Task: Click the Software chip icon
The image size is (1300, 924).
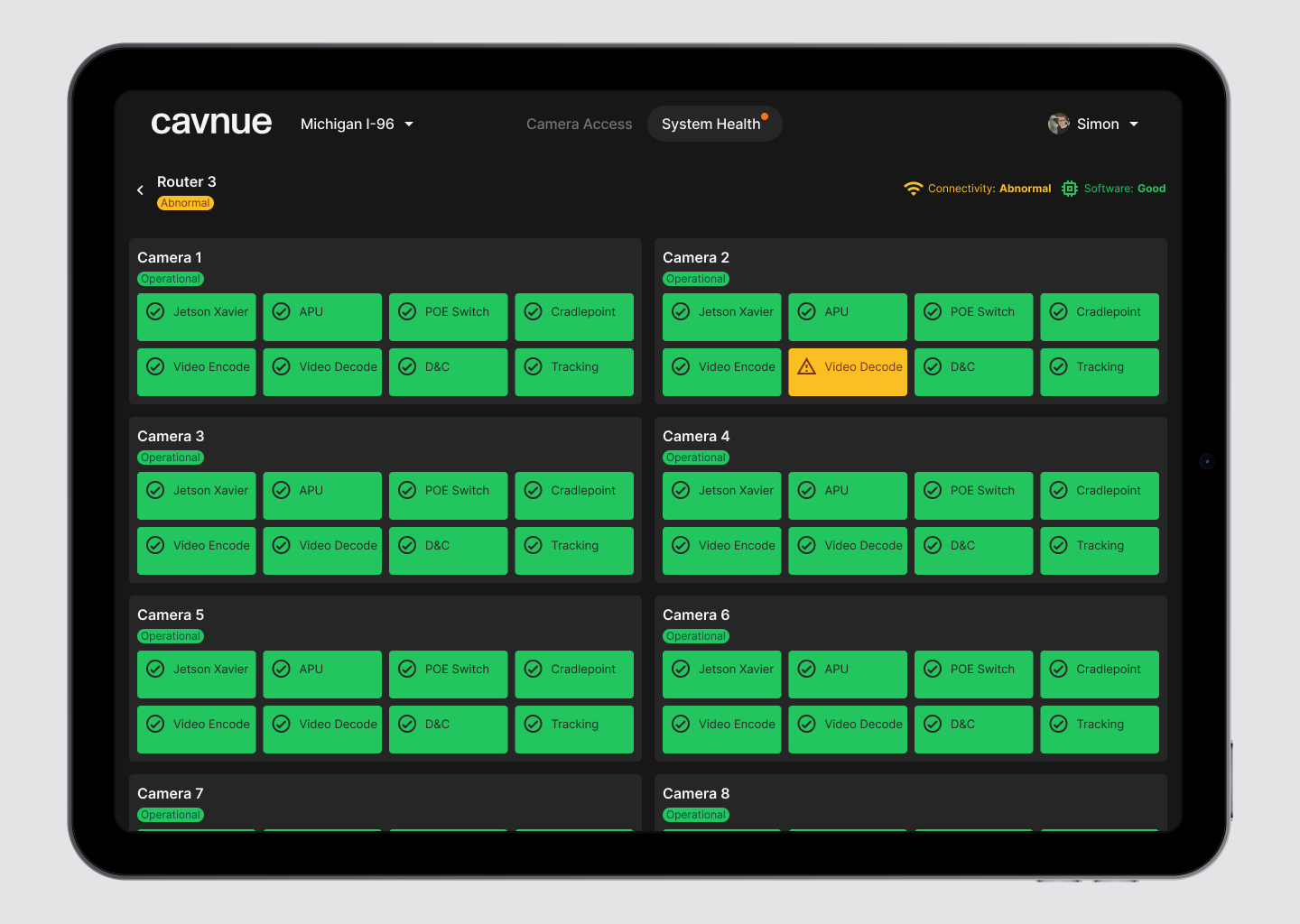Action: pyautogui.click(x=1070, y=189)
